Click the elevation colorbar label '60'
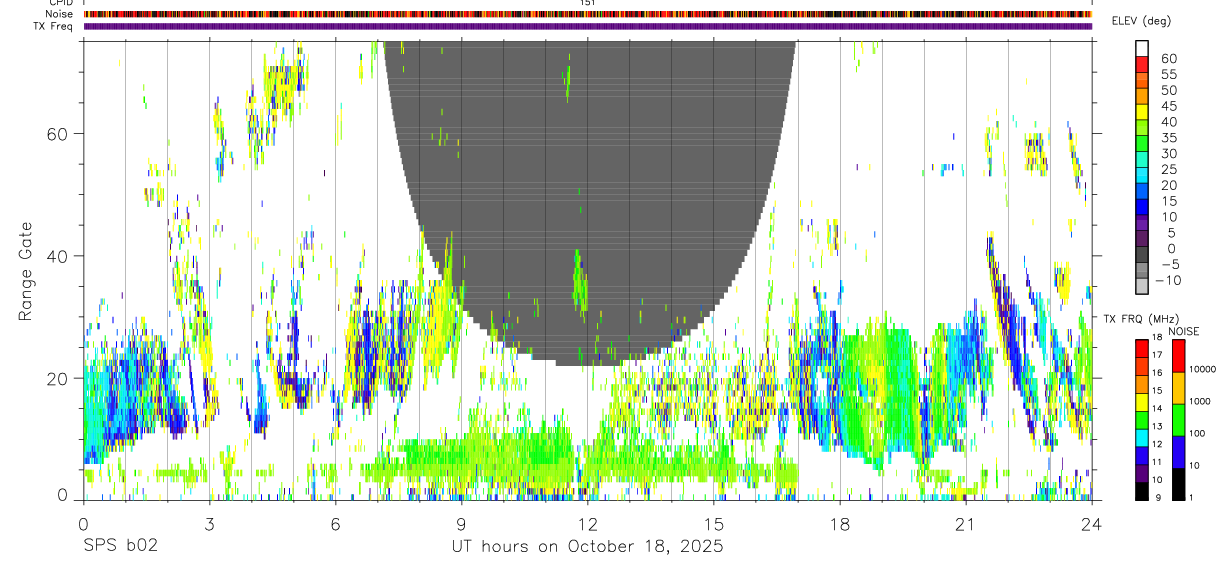Image resolution: width=1228 pixels, height=567 pixels. pos(1167,59)
